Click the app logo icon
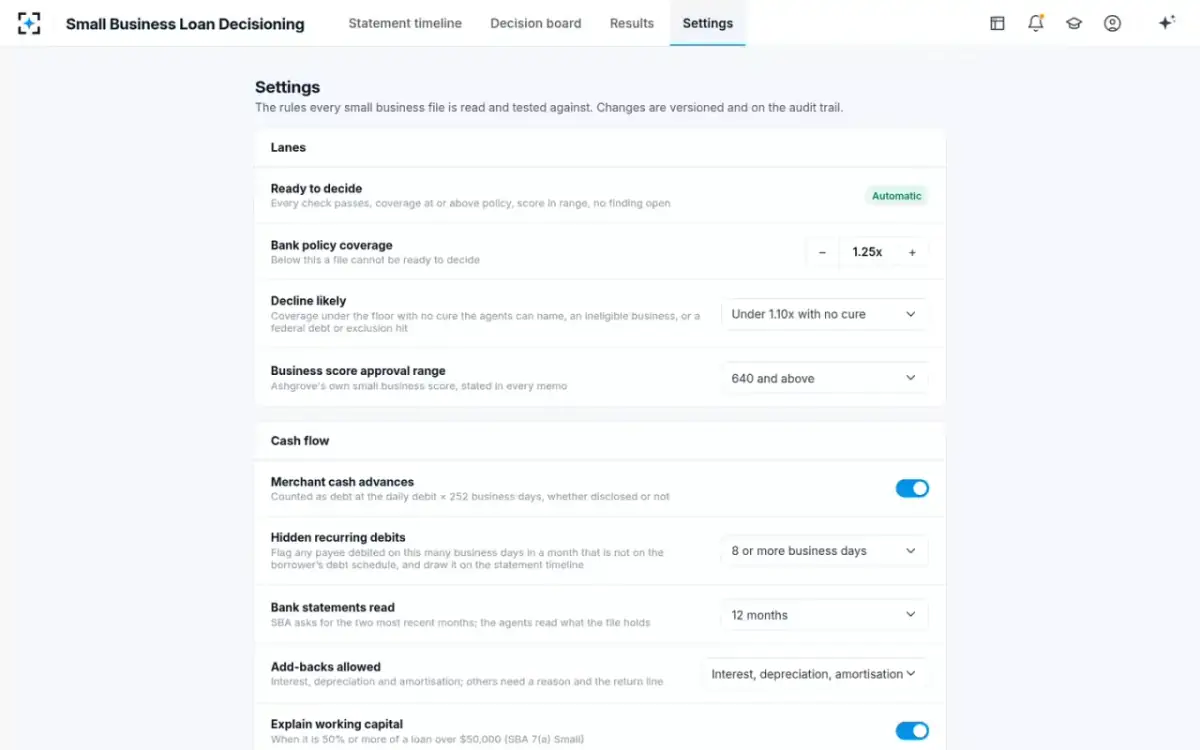1200x750 pixels. point(29,23)
